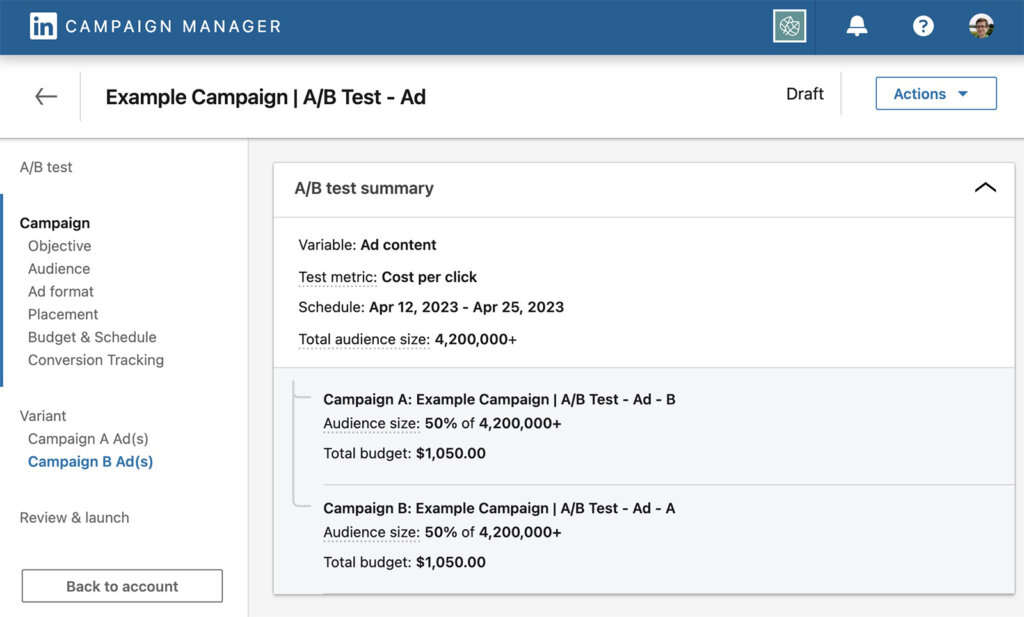This screenshot has height=617, width=1024.
Task: Click the Back to account button
Action: click(121, 586)
